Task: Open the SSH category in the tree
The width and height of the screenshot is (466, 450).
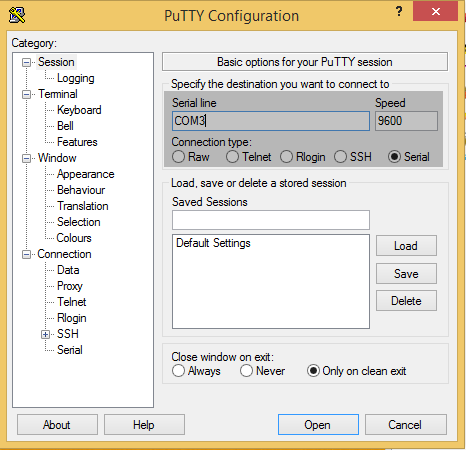Action: 68,334
